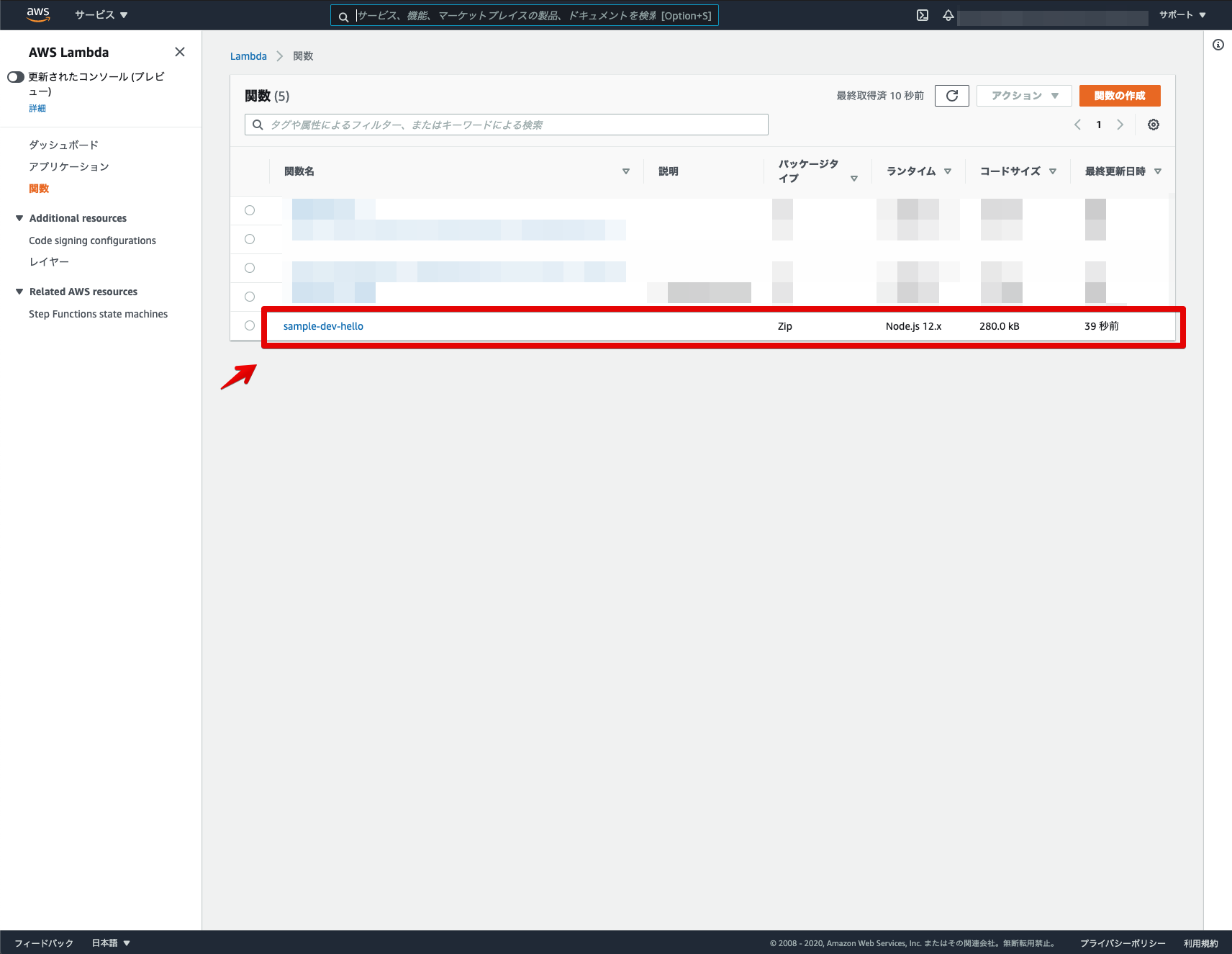Click the 280.0 kB code size cell
The image size is (1232, 954).
[x=999, y=326]
